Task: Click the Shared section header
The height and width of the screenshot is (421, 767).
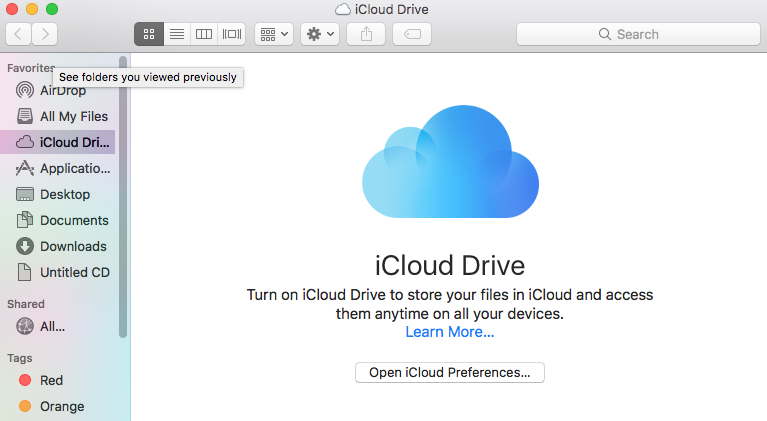Action: [26, 304]
